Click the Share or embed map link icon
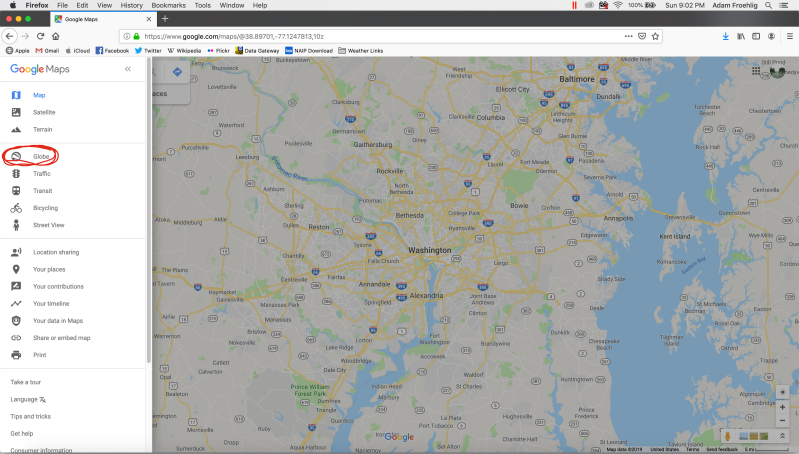This screenshot has height=454, width=799. (16, 338)
